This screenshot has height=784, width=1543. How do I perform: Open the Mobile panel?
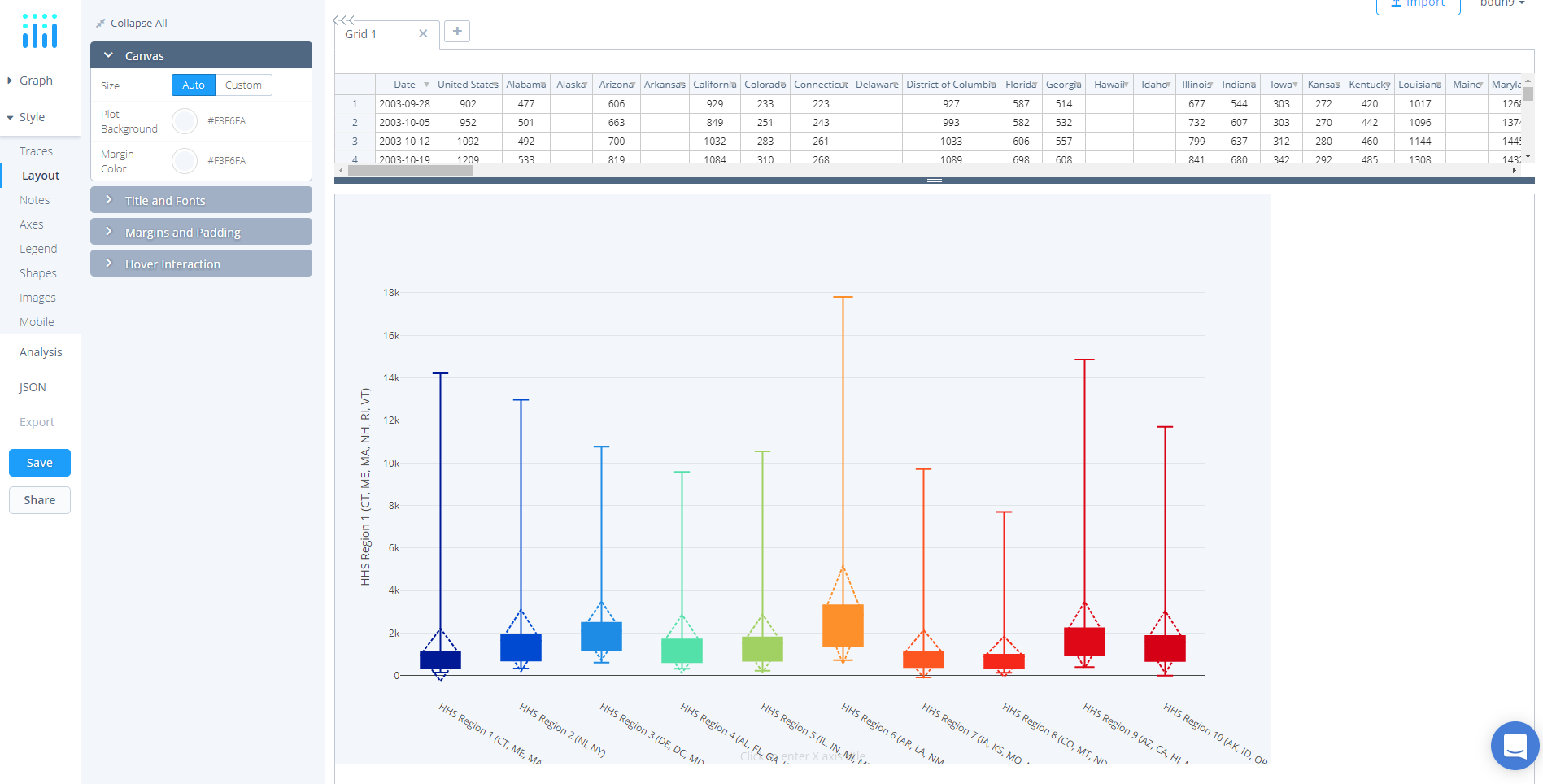click(37, 322)
